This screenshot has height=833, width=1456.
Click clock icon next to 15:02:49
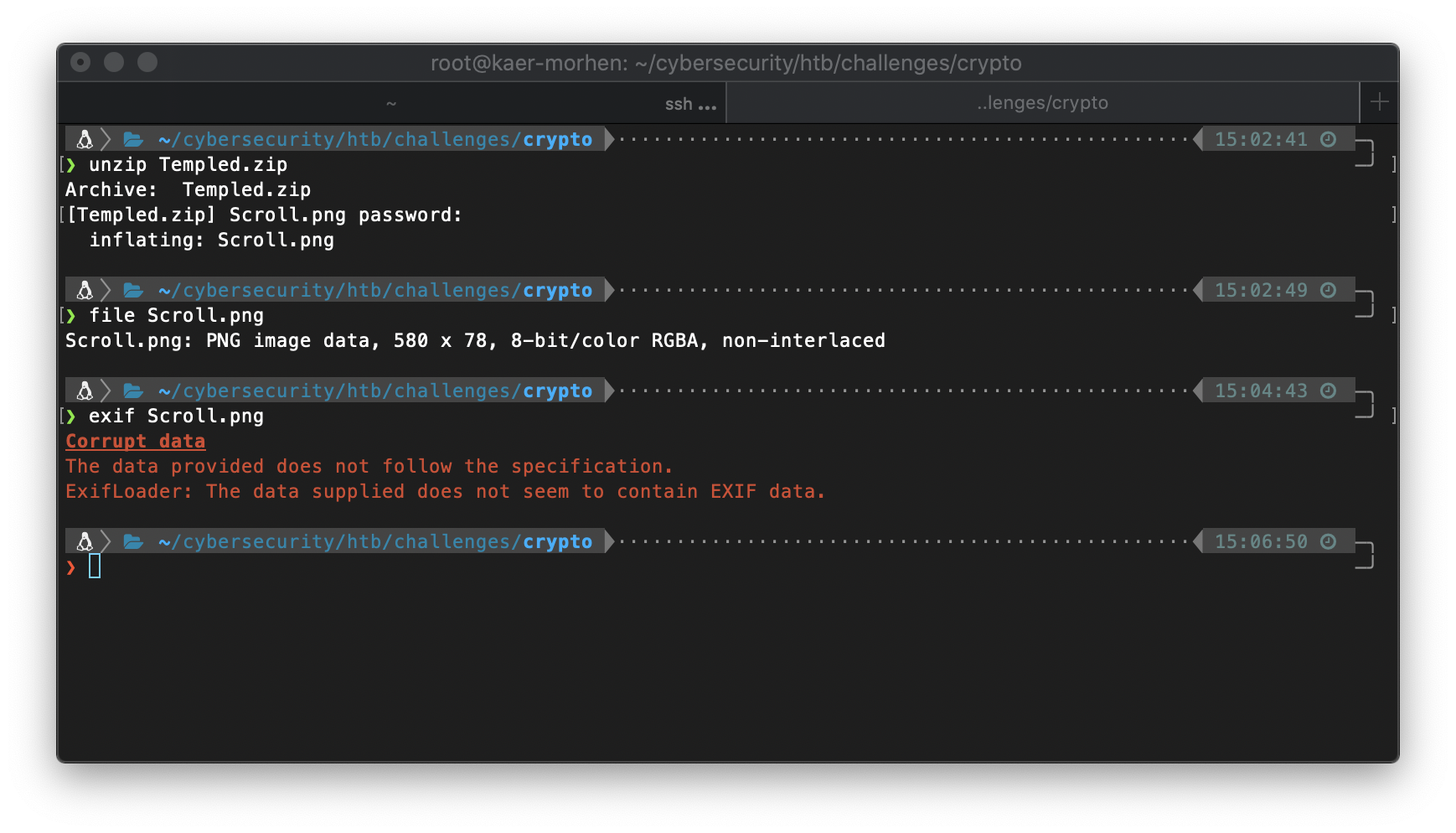click(1328, 290)
